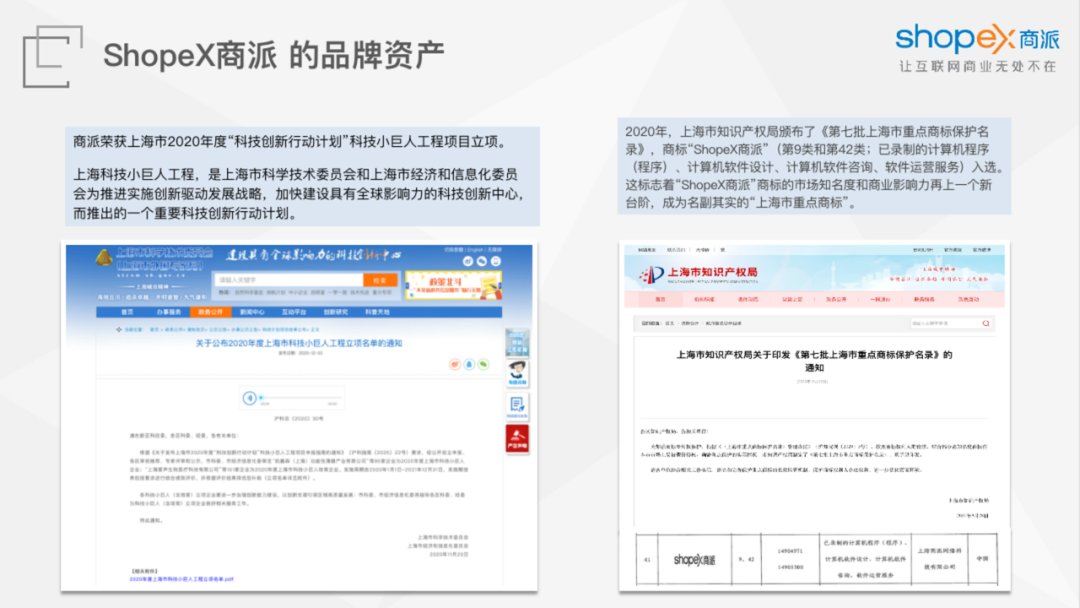This screenshot has width=1080, height=608.
Task: Click the paragraph starting '商派荣获上海市2020年度'
Action: [293, 142]
